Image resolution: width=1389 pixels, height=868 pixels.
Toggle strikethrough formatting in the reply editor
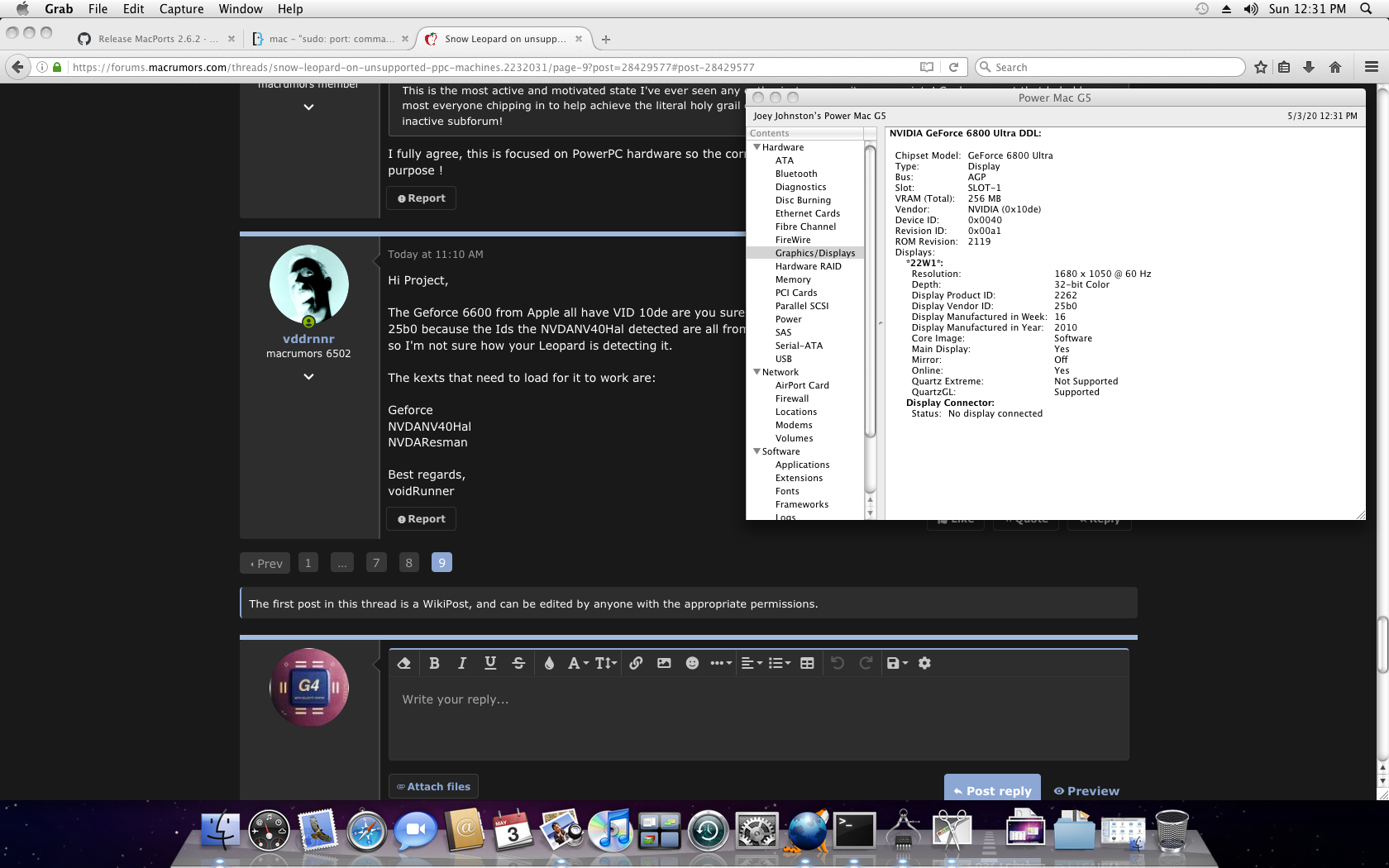pos(518,663)
